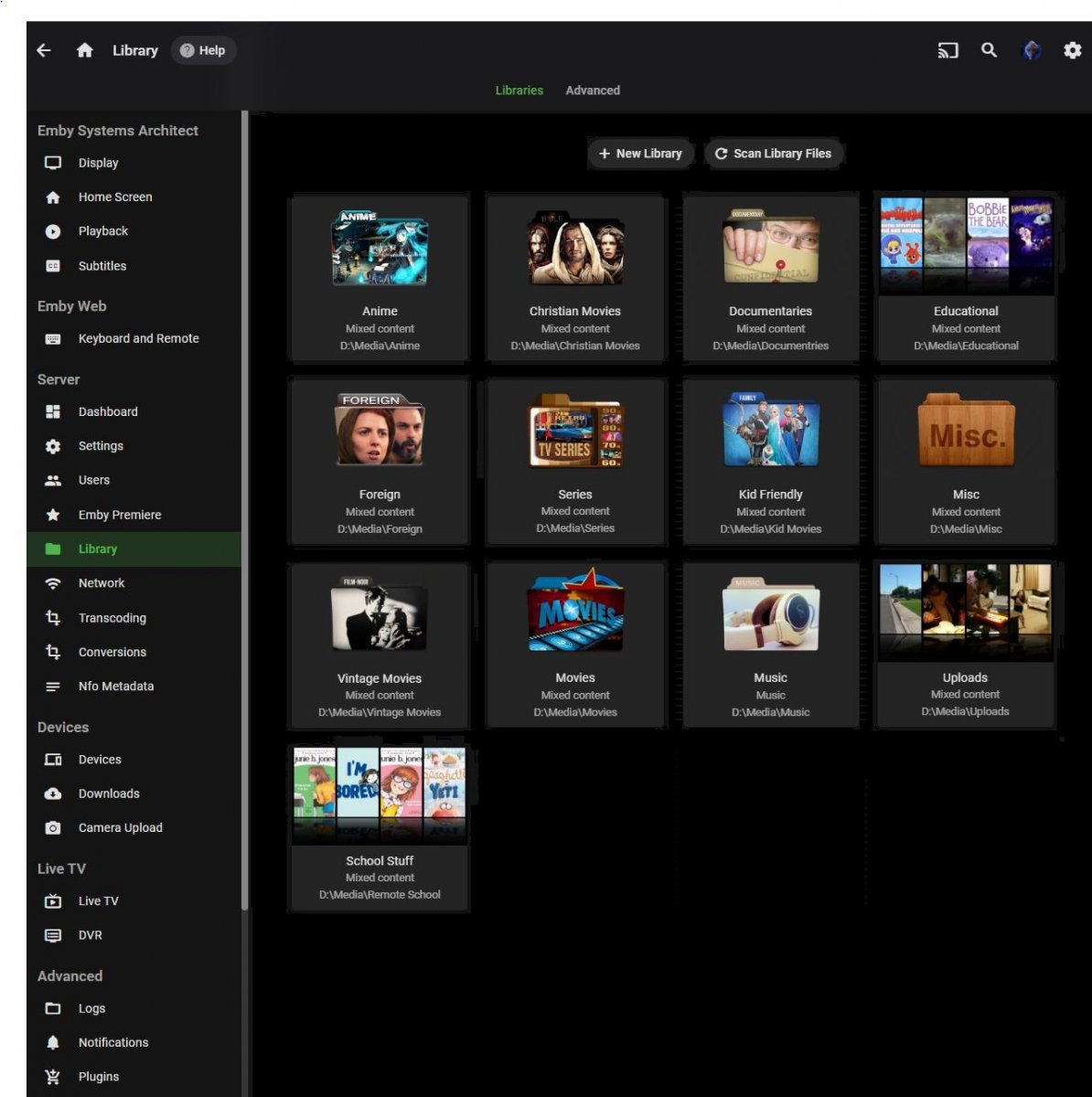Select the Libraries tab
The width and height of the screenshot is (1092, 1097).
(519, 91)
